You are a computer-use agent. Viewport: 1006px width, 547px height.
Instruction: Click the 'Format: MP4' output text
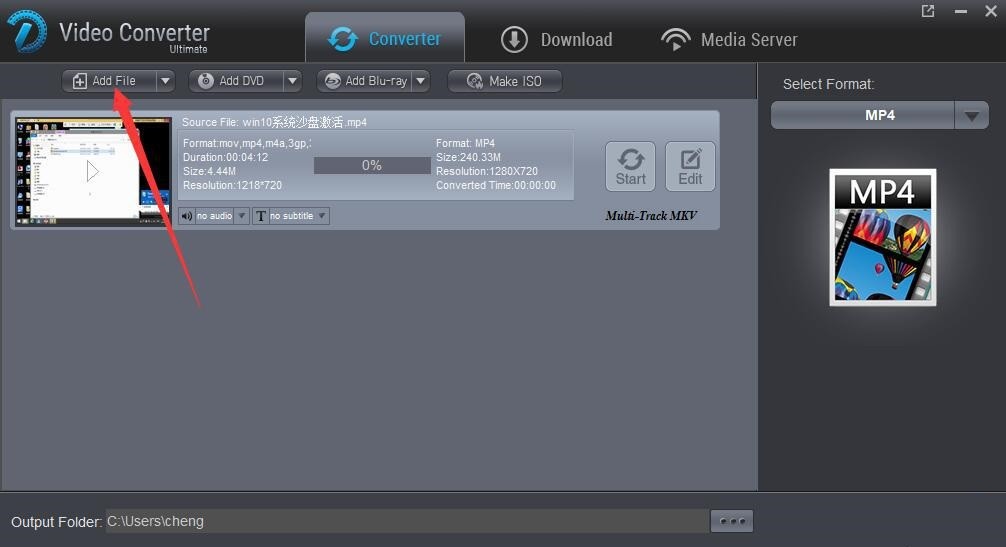(465, 143)
